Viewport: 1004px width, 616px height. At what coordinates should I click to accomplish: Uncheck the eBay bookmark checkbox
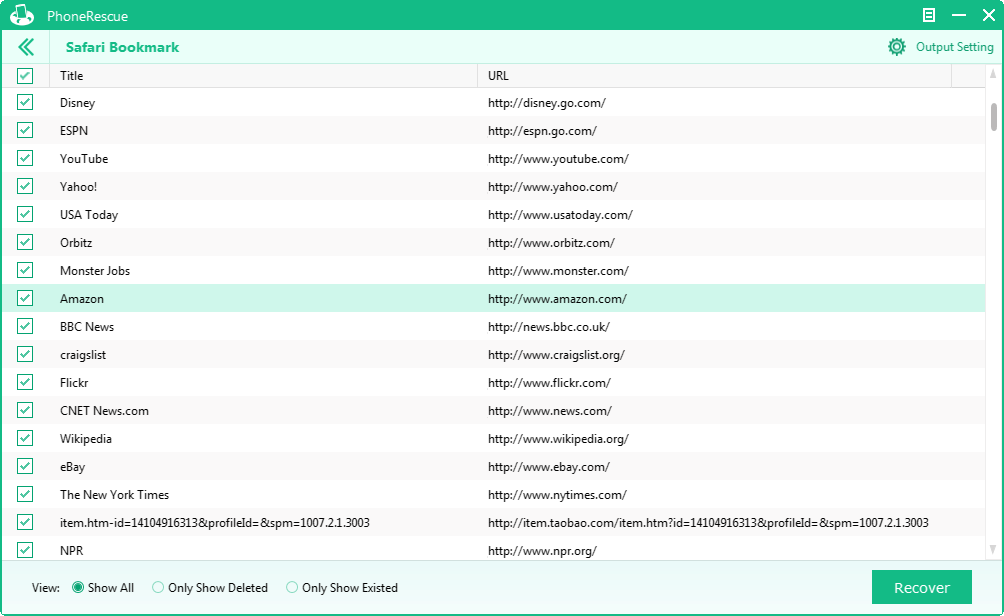[25, 467]
